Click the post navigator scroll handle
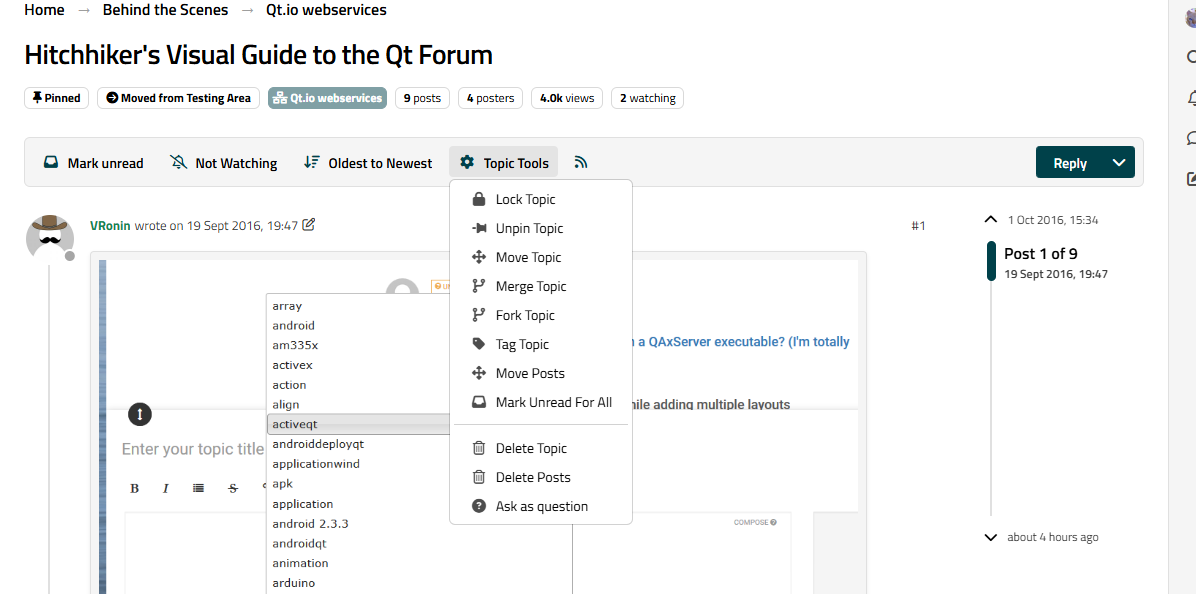 point(991,261)
